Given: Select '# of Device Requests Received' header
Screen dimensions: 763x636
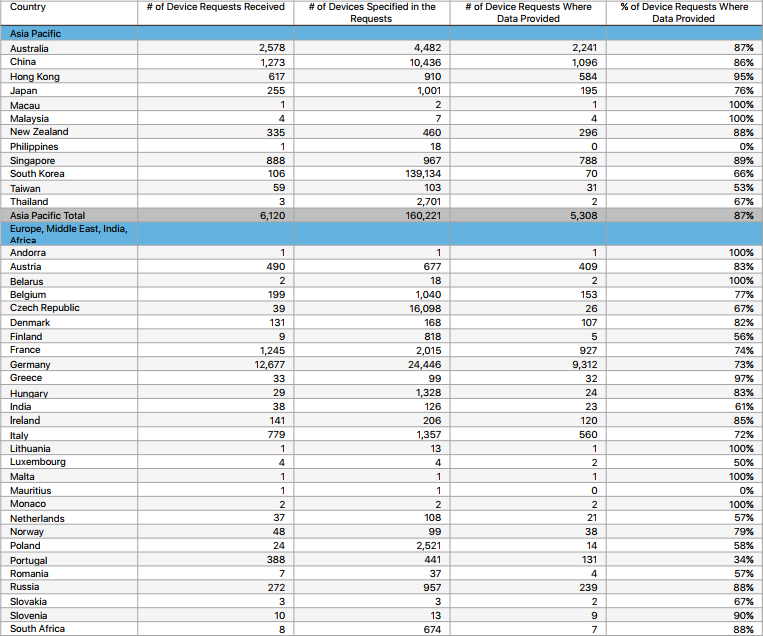Looking at the screenshot, I should point(216,7).
